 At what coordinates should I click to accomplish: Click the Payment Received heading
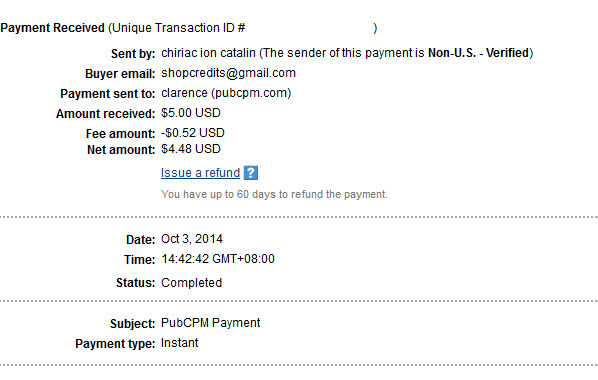coord(52,28)
